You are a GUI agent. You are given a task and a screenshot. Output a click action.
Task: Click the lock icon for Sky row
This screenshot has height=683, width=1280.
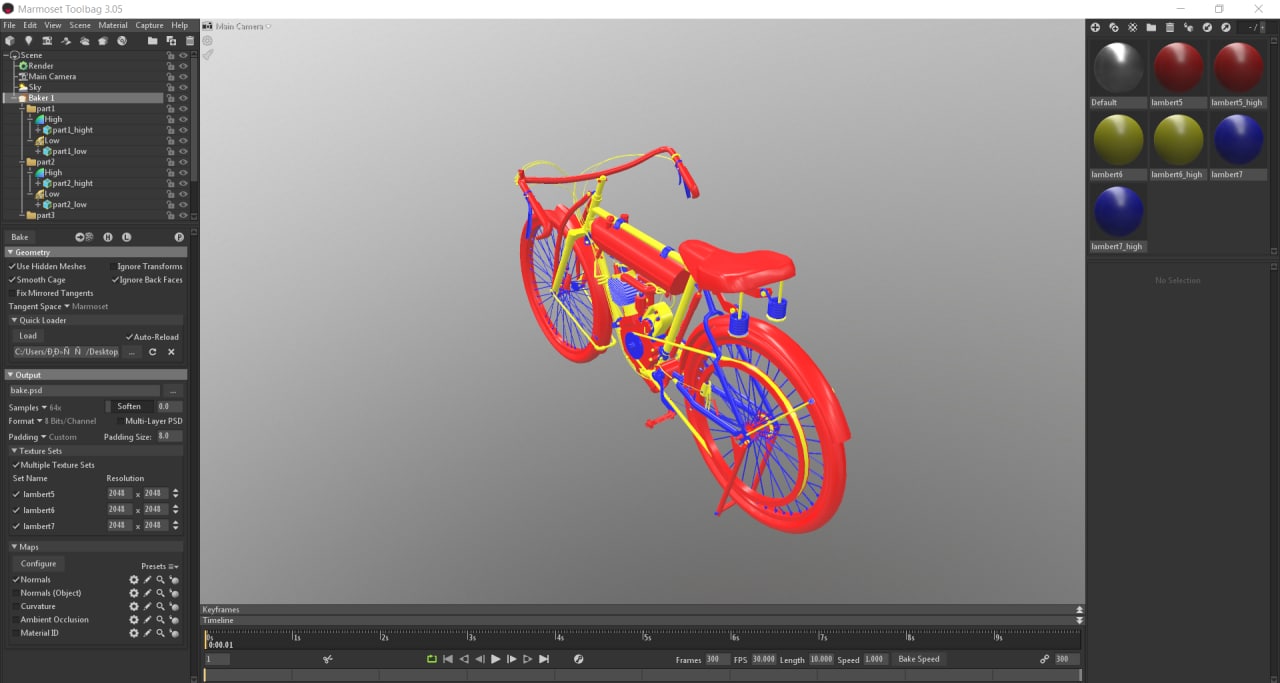pos(171,87)
